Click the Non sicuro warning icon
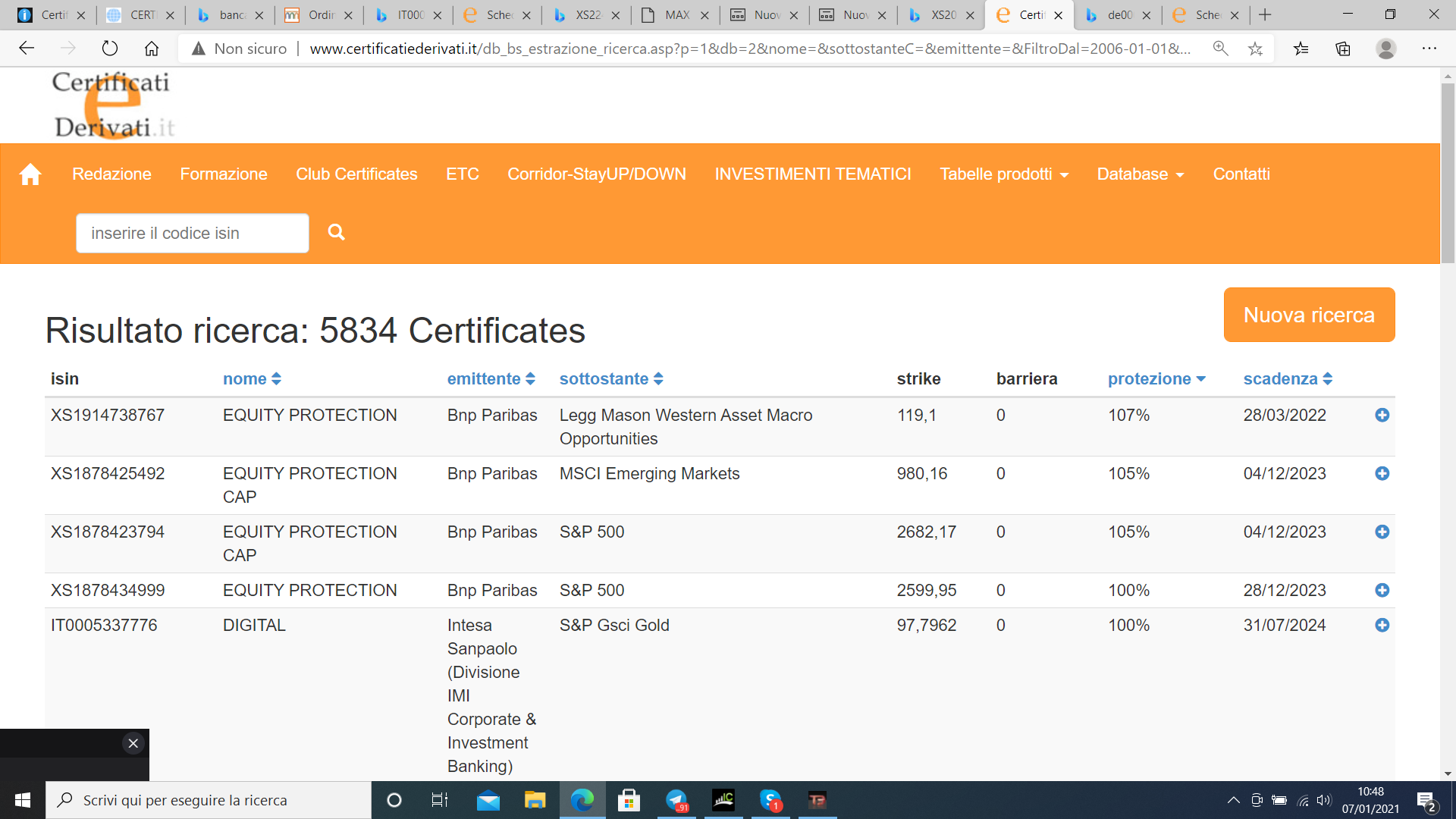Screen dimensions: 1456x819 (x=199, y=49)
